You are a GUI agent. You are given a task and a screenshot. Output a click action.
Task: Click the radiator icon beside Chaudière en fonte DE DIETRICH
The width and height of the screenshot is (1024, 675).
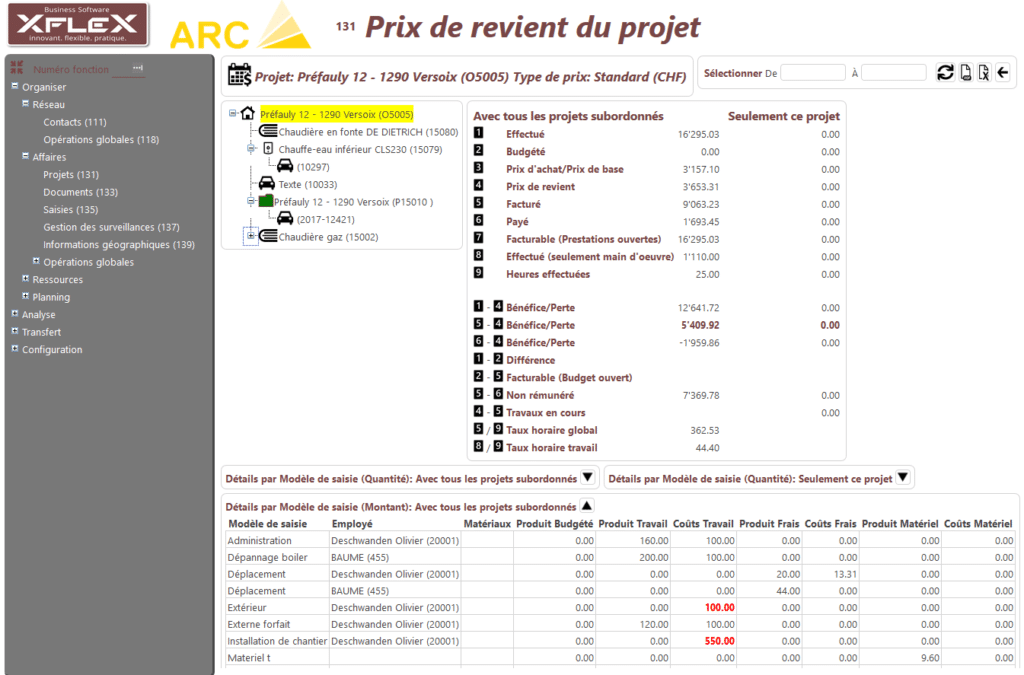click(x=268, y=131)
